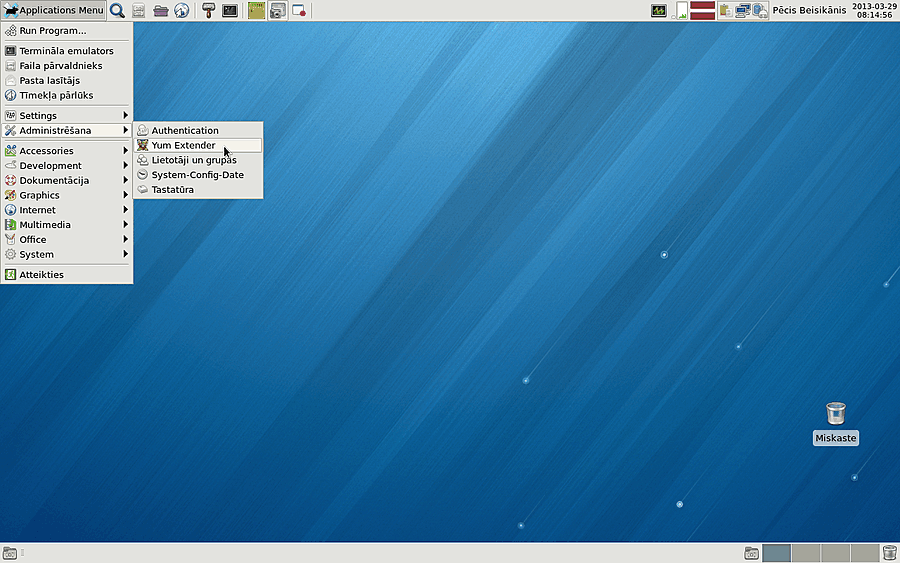Expand the Multimedia submenu
The width and height of the screenshot is (900, 563).
[x=67, y=225]
